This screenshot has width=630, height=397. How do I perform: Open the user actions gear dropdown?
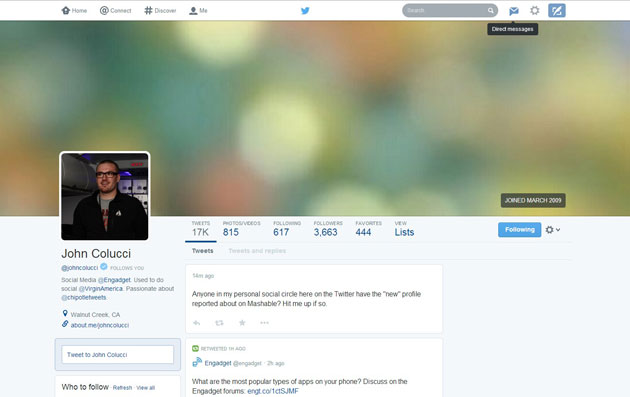coord(553,229)
